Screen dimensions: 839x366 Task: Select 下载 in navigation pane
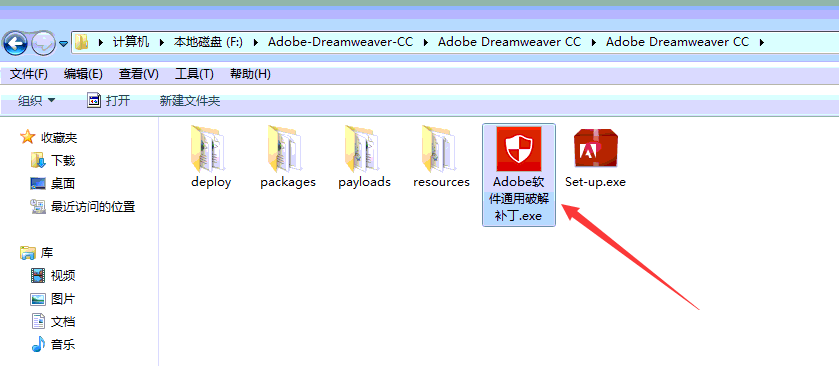click(63, 161)
